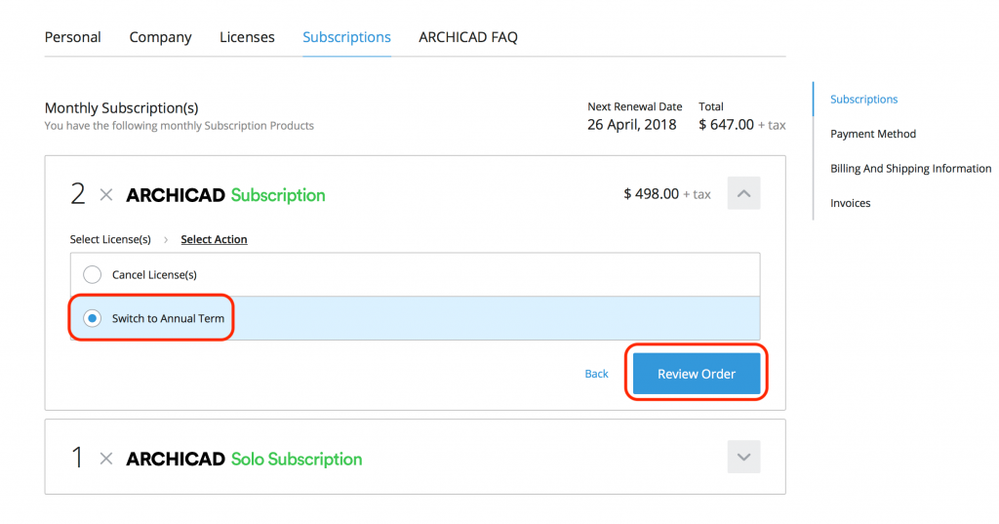The image size is (999, 524).
Task: Open the Personal tab
Action: click(x=73, y=37)
